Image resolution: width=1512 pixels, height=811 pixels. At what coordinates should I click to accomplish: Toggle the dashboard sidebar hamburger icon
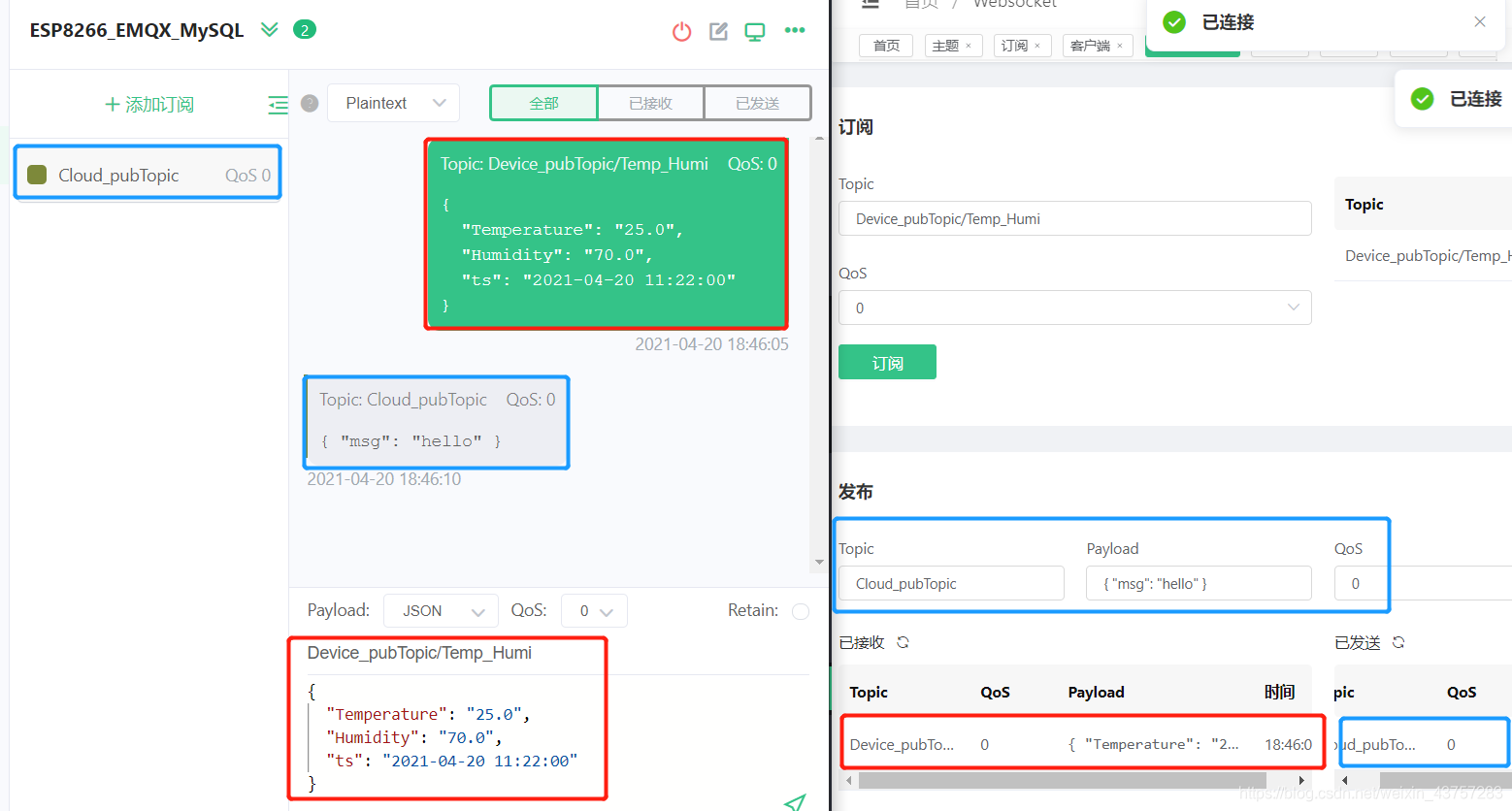(871, 4)
